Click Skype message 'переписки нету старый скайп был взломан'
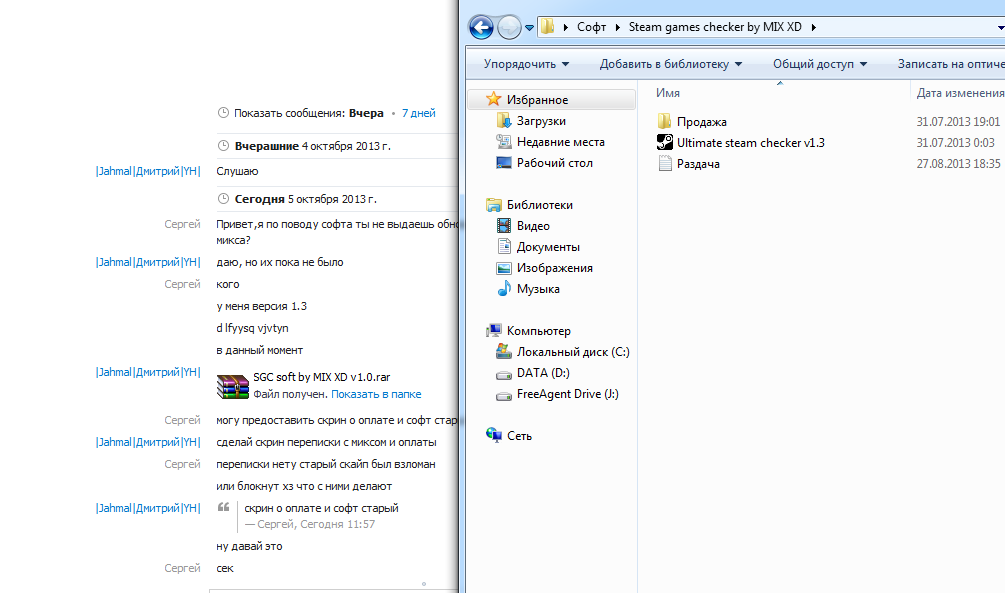 pos(326,464)
